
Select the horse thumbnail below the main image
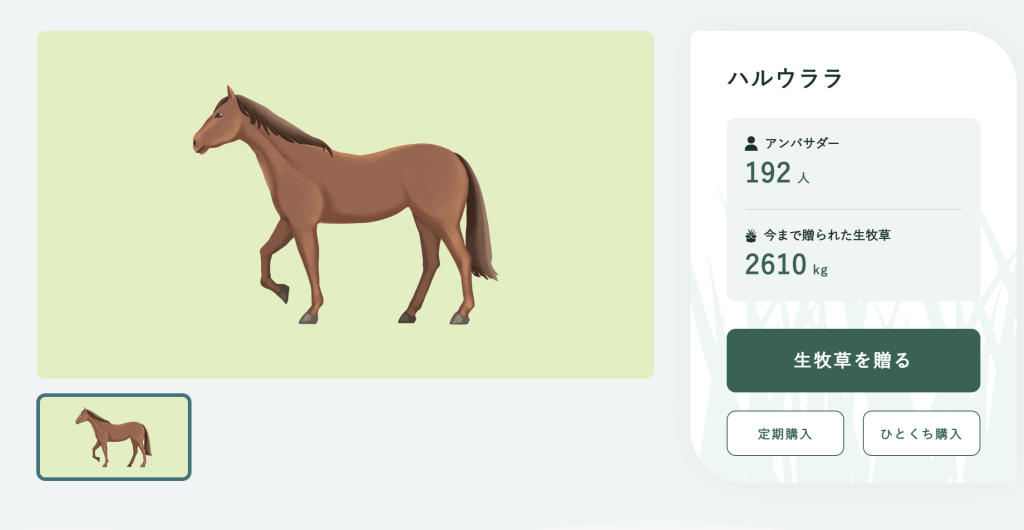click(114, 437)
